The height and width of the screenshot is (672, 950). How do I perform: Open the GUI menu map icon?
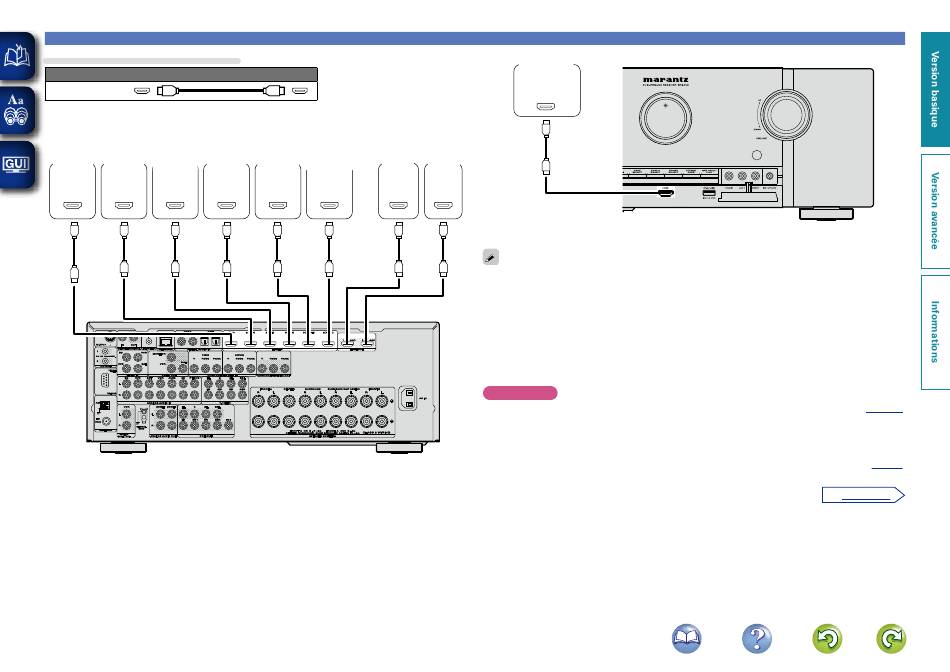pos(17,165)
